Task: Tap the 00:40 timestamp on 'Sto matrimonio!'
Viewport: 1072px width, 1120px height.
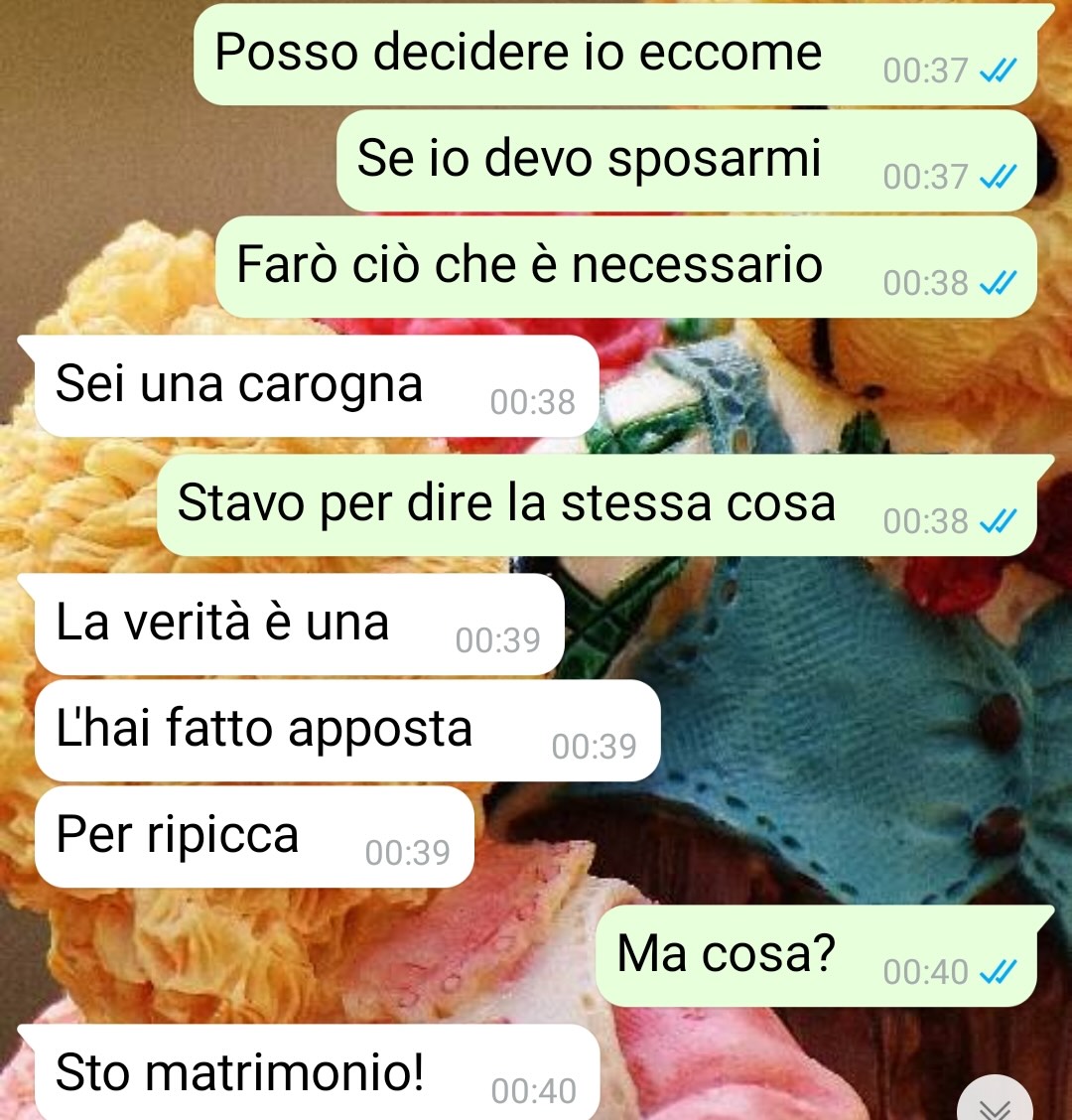Action: (x=533, y=1091)
